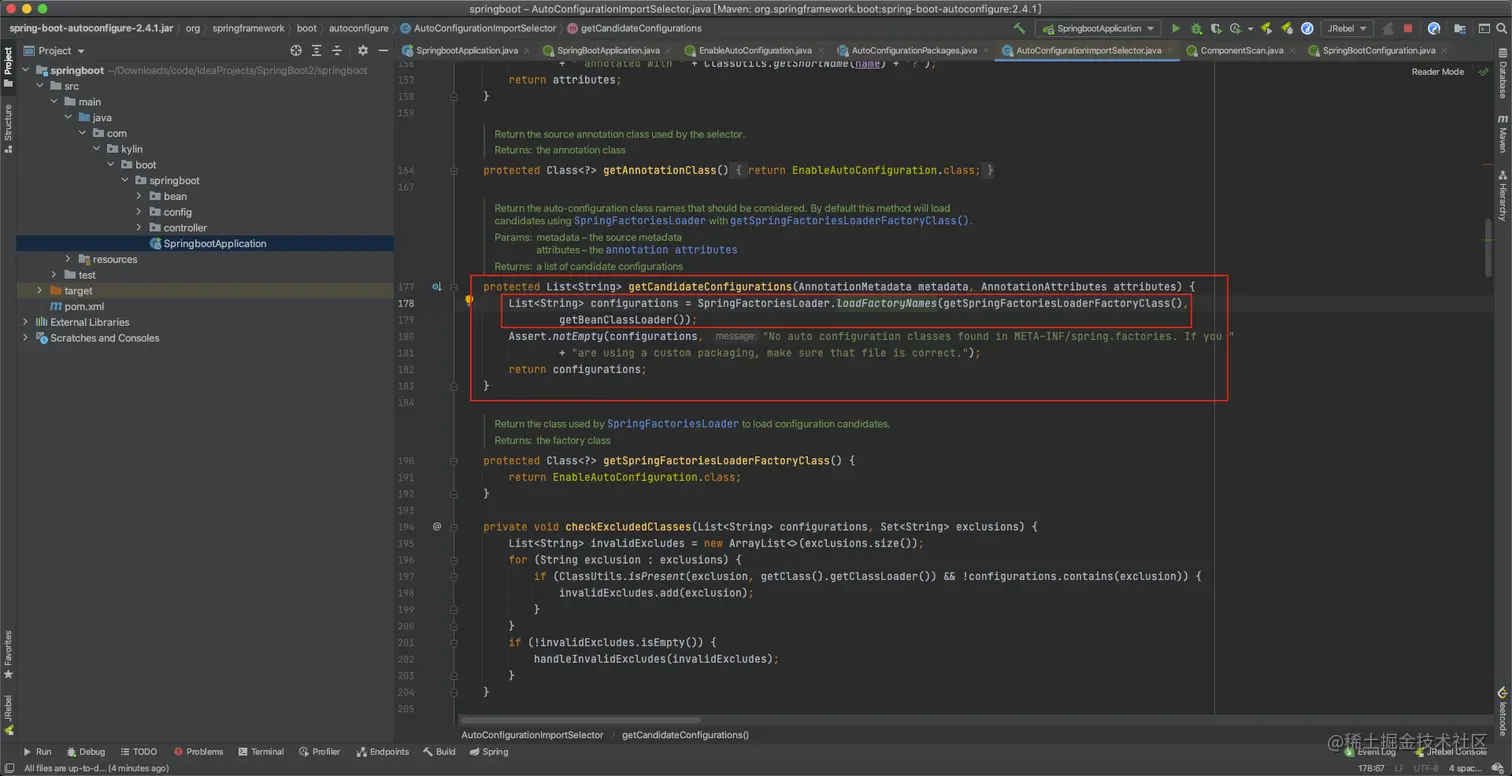This screenshot has height=776, width=1512.
Task: Open the Spring tool window
Action: [488, 752]
